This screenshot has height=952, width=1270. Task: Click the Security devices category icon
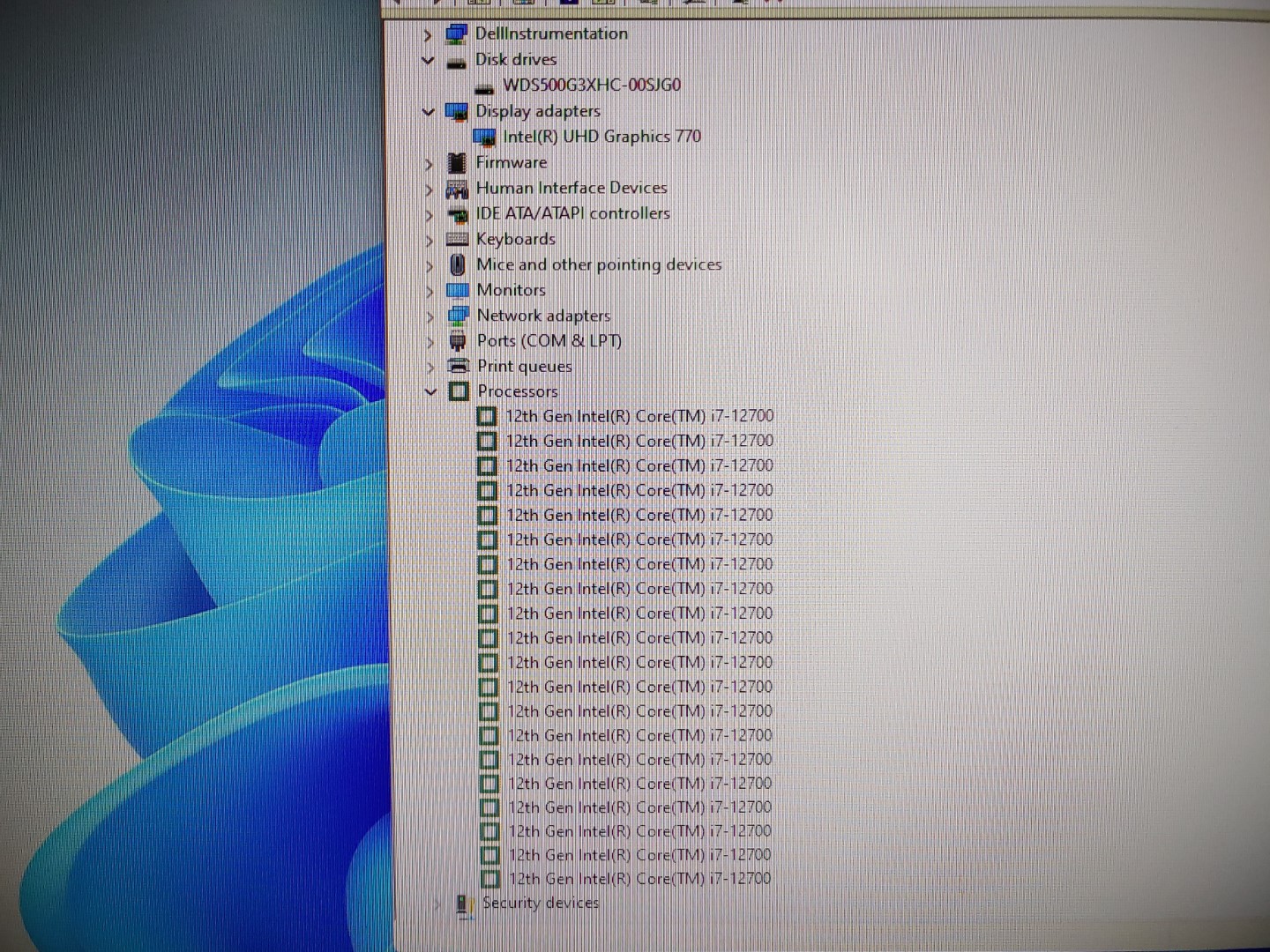[465, 904]
